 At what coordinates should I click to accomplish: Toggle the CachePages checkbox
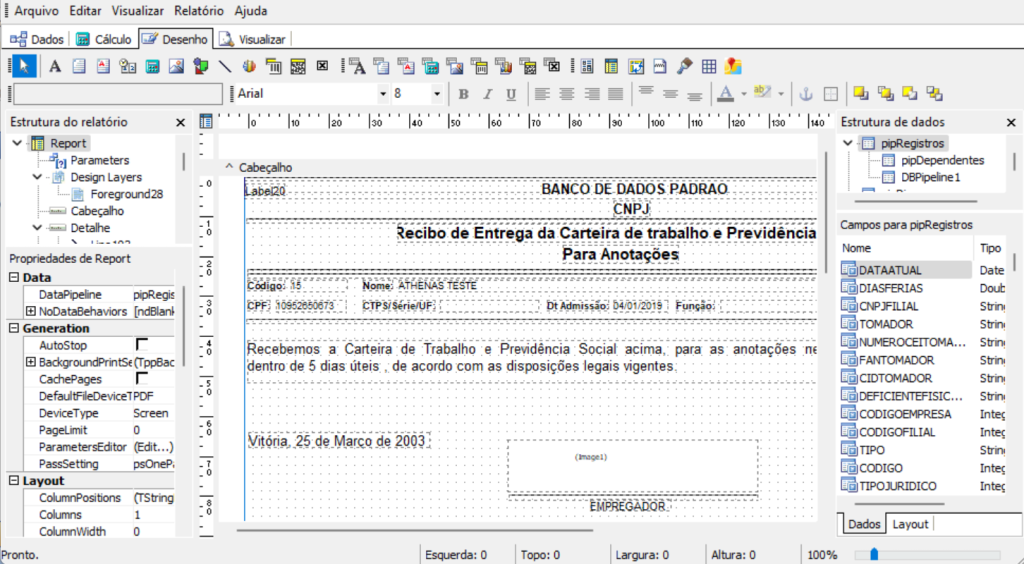[x=141, y=378]
